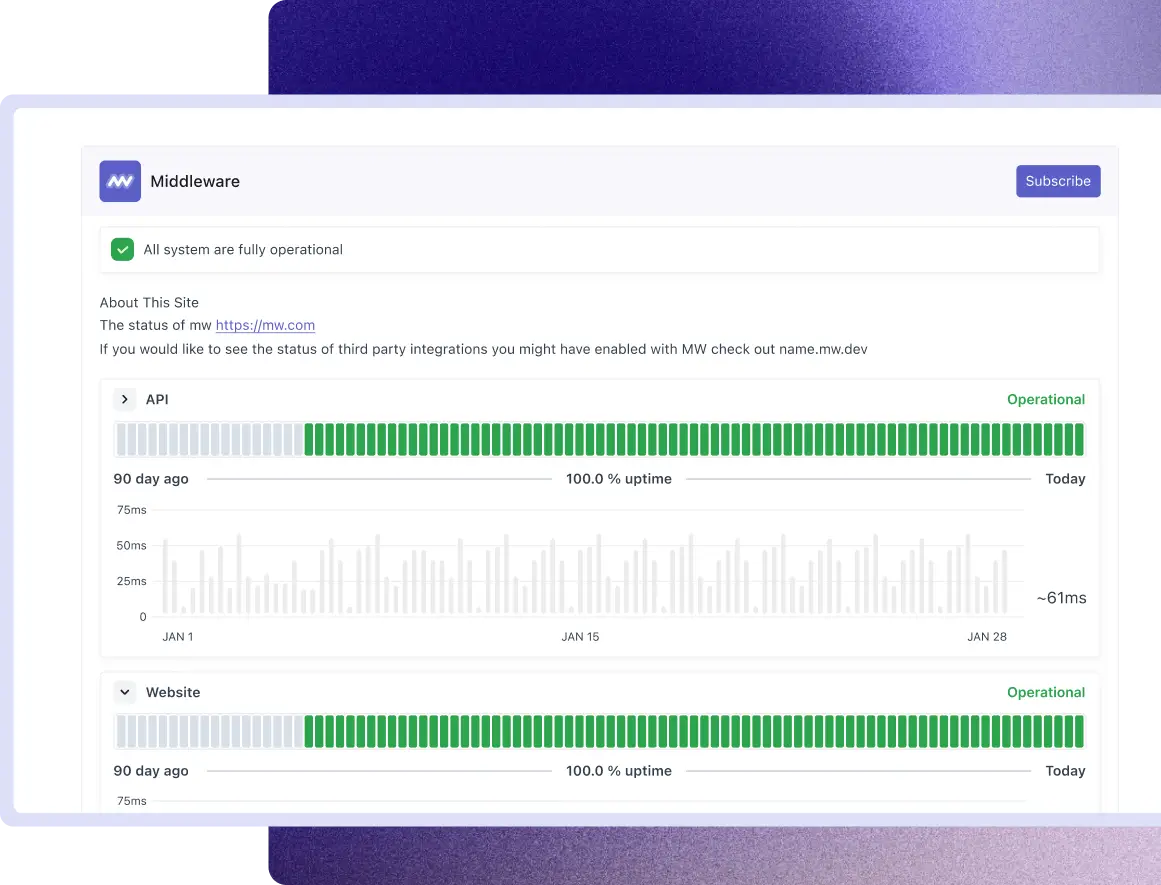The width and height of the screenshot is (1161, 885).
Task: Expand the API section chevron
Action: tap(124, 399)
